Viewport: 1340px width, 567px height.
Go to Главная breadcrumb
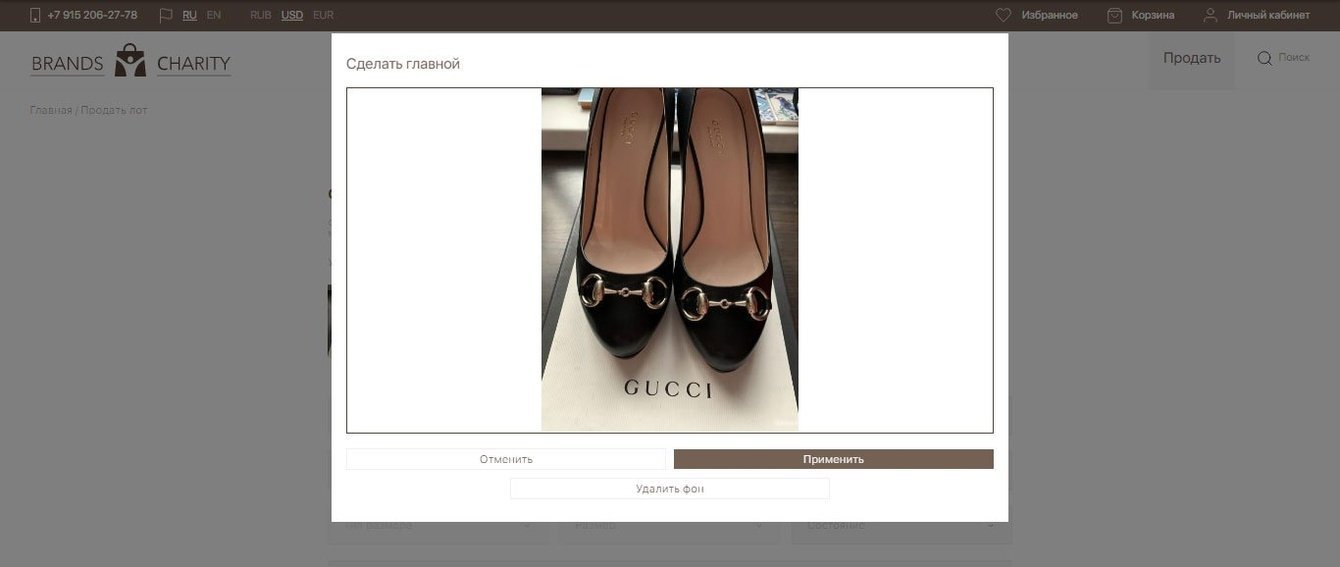click(x=51, y=110)
